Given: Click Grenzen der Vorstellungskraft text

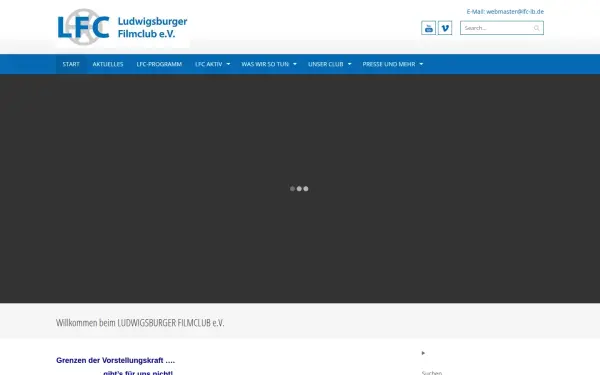Looking at the screenshot, I should [116, 360].
